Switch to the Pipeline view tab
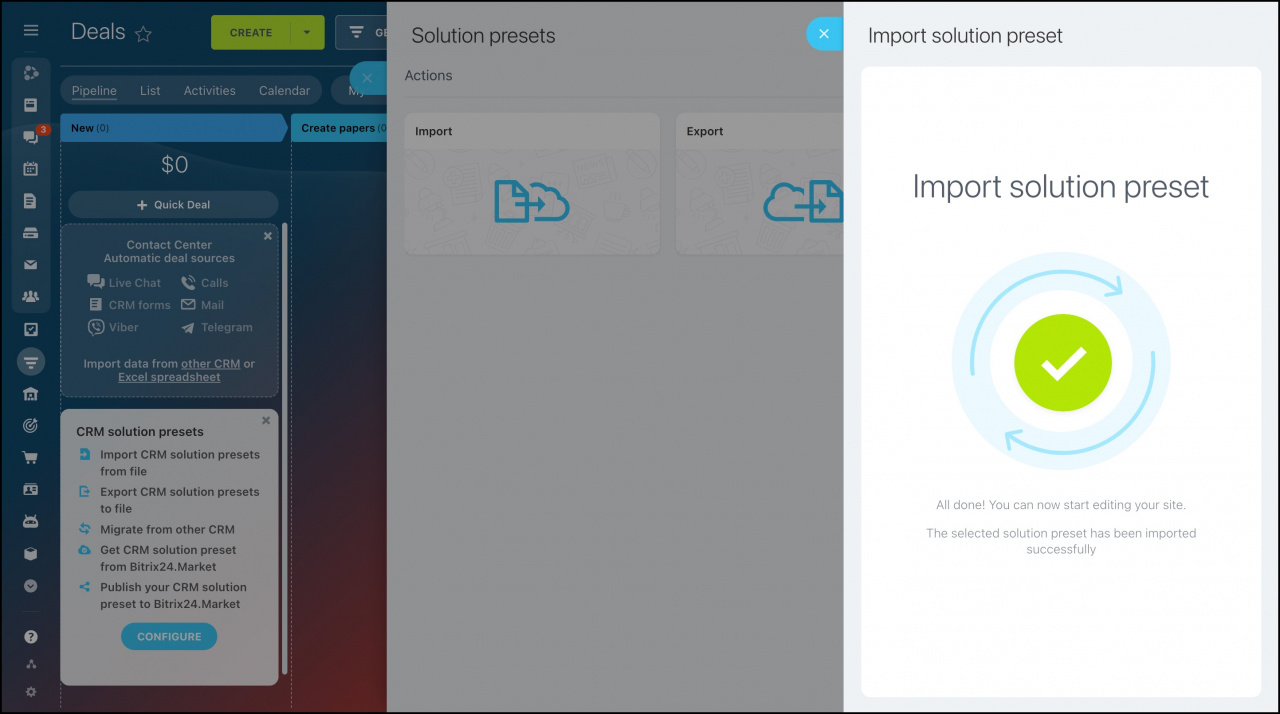The width and height of the screenshot is (1280, 714). pos(94,91)
